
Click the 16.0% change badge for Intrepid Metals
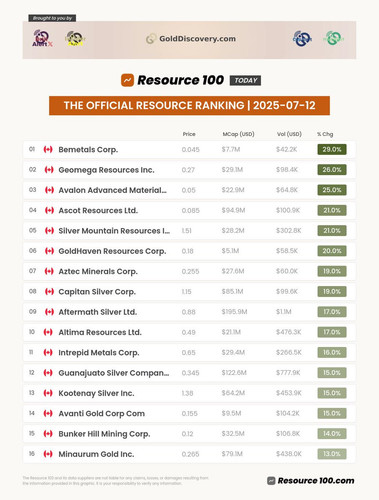point(332,352)
